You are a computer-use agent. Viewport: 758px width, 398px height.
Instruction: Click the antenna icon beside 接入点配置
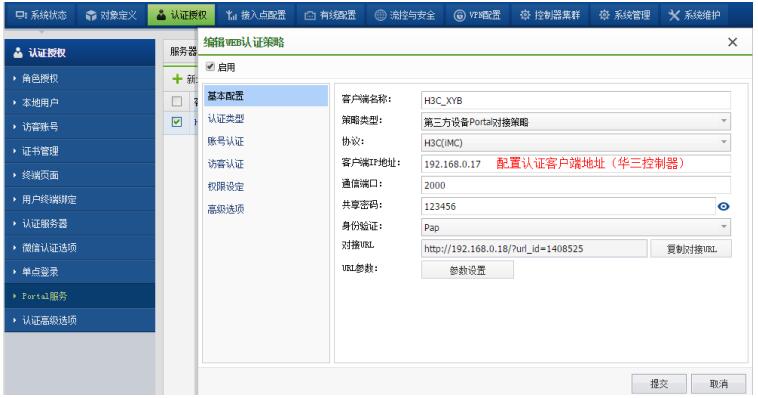point(232,15)
